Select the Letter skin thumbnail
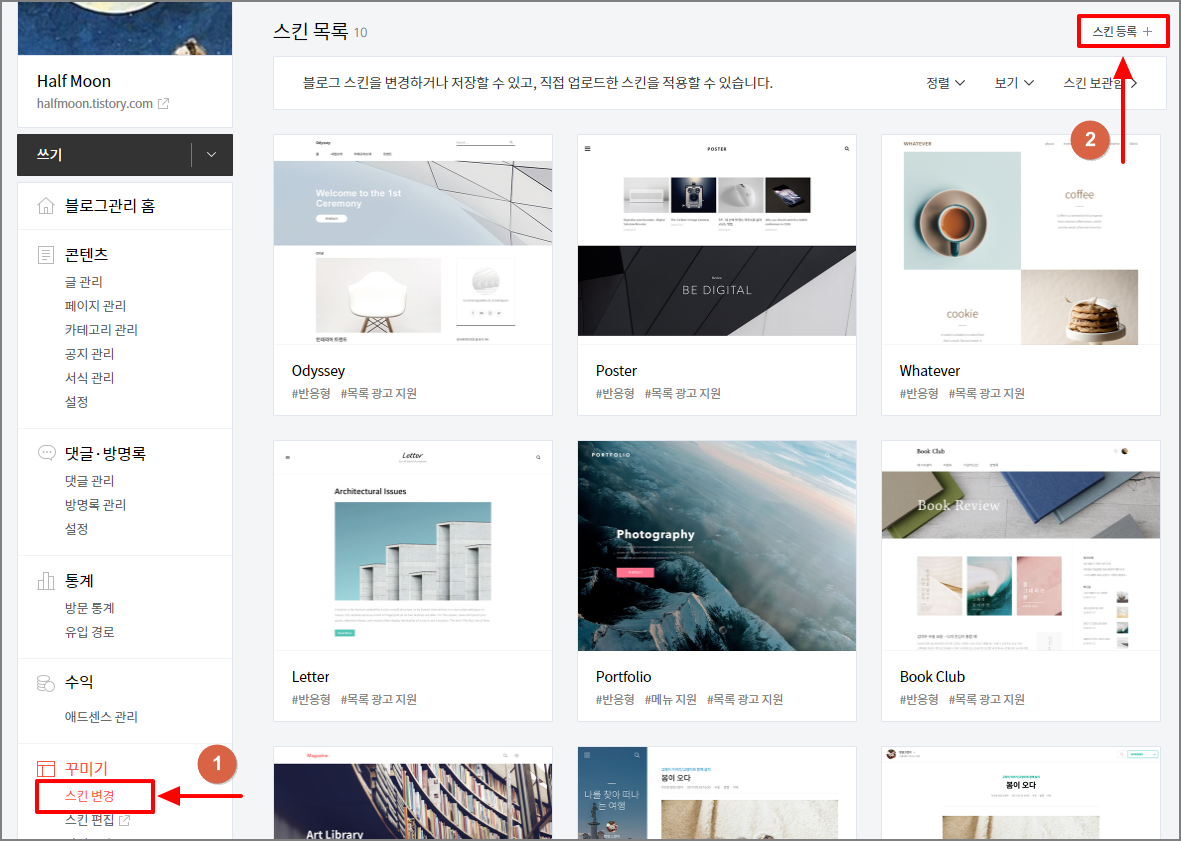The width and height of the screenshot is (1181, 841). 413,546
